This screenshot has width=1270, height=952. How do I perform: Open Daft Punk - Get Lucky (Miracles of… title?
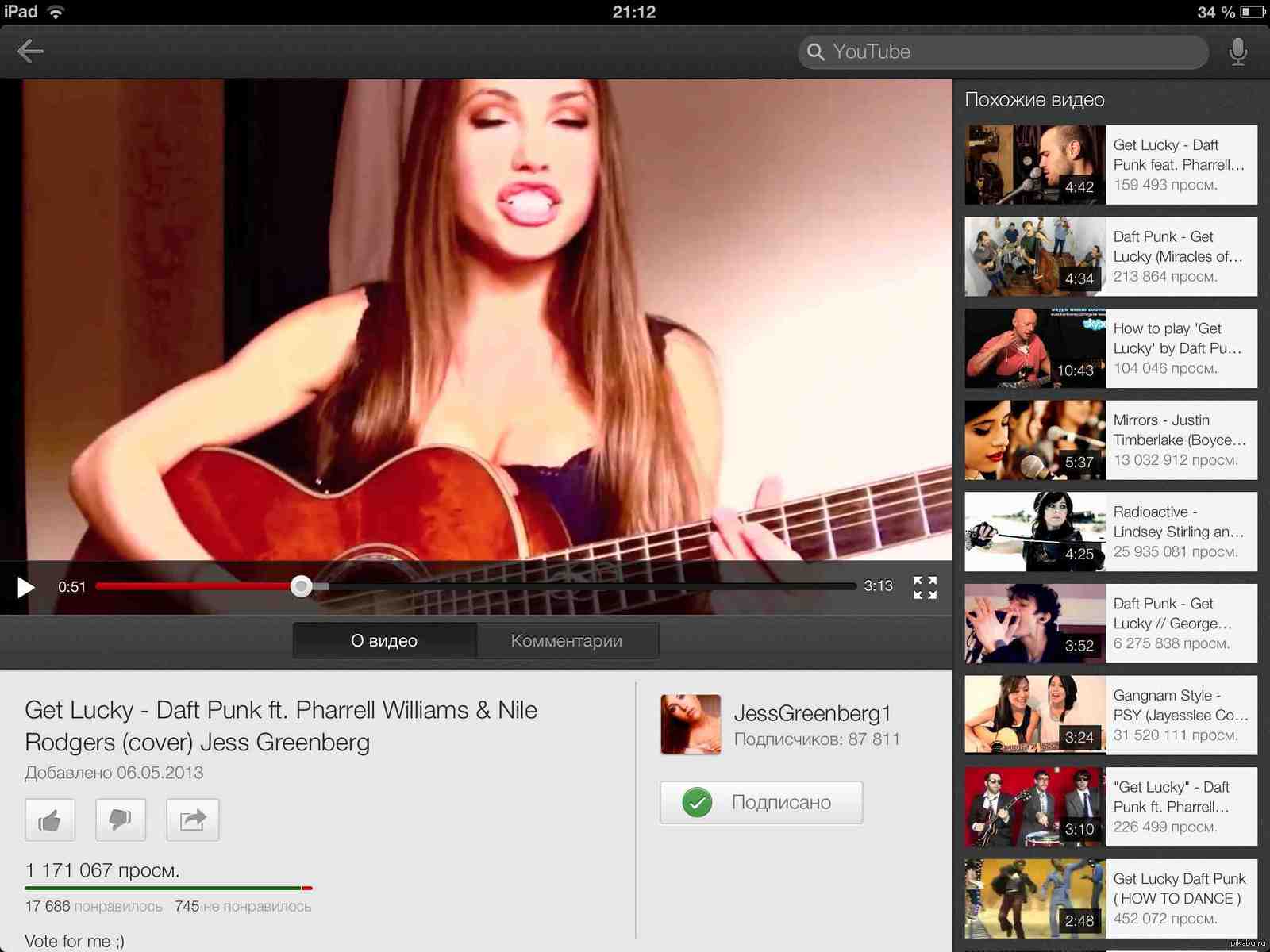click(x=1178, y=247)
